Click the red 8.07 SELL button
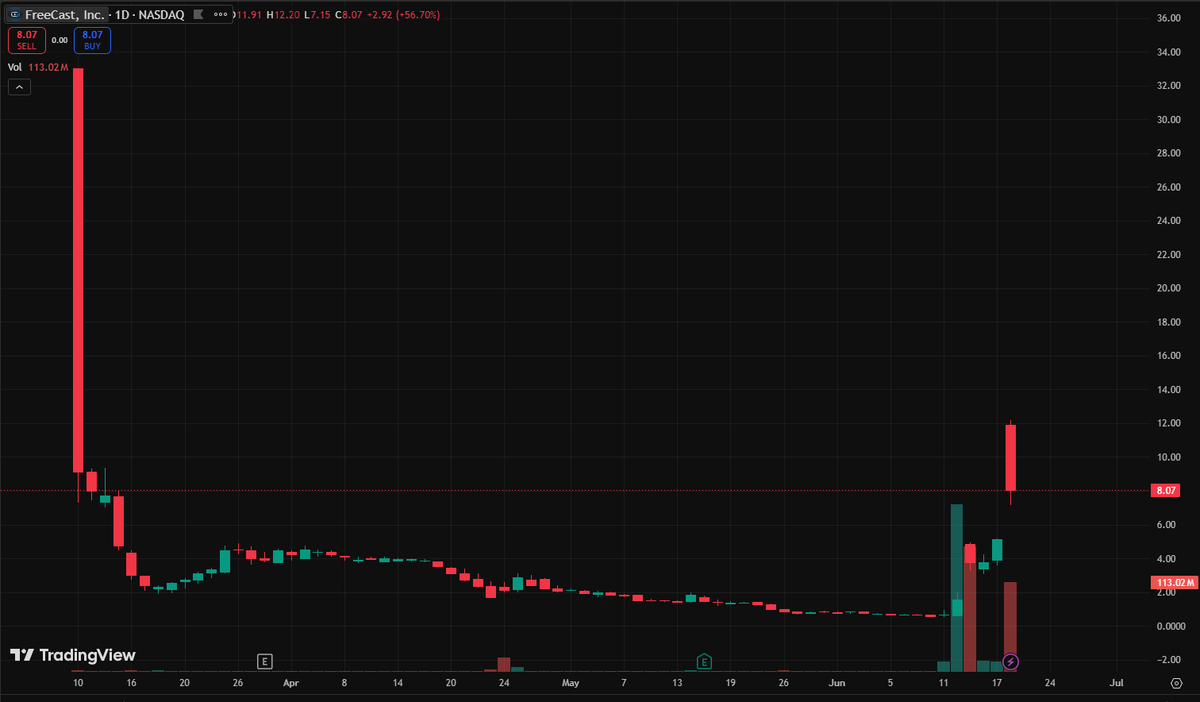Viewport: 1200px width, 702px height. [x=27, y=40]
